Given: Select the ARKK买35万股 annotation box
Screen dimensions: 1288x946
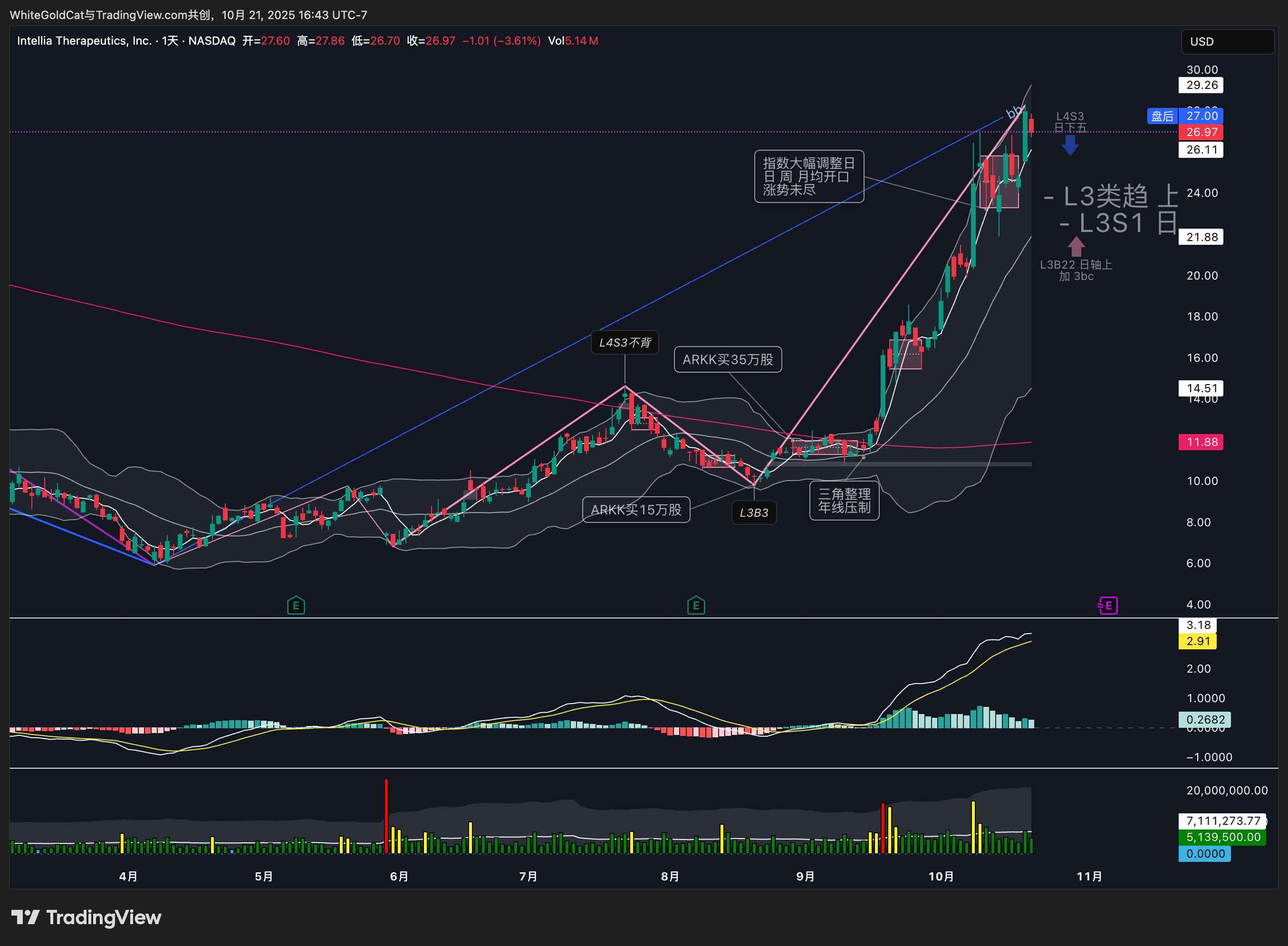Looking at the screenshot, I should (728, 359).
